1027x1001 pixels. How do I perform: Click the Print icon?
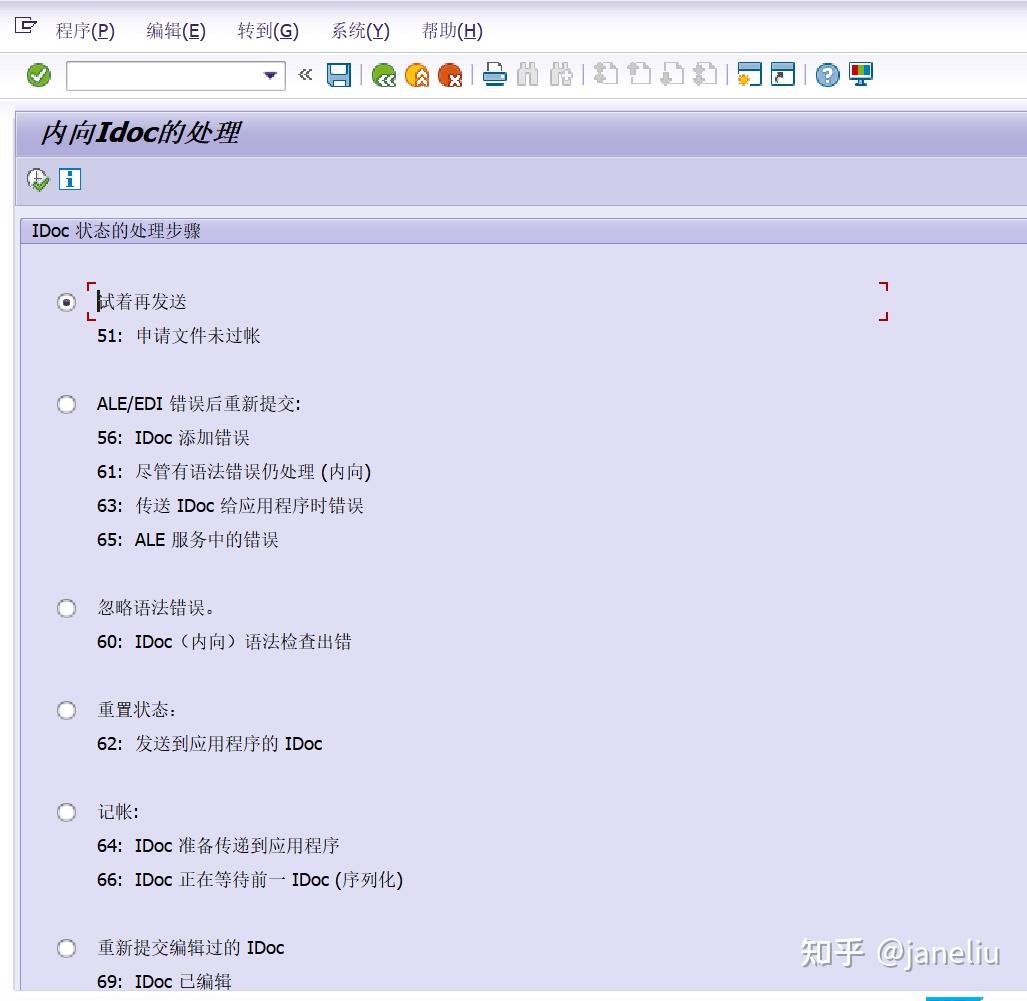[494, 74]
